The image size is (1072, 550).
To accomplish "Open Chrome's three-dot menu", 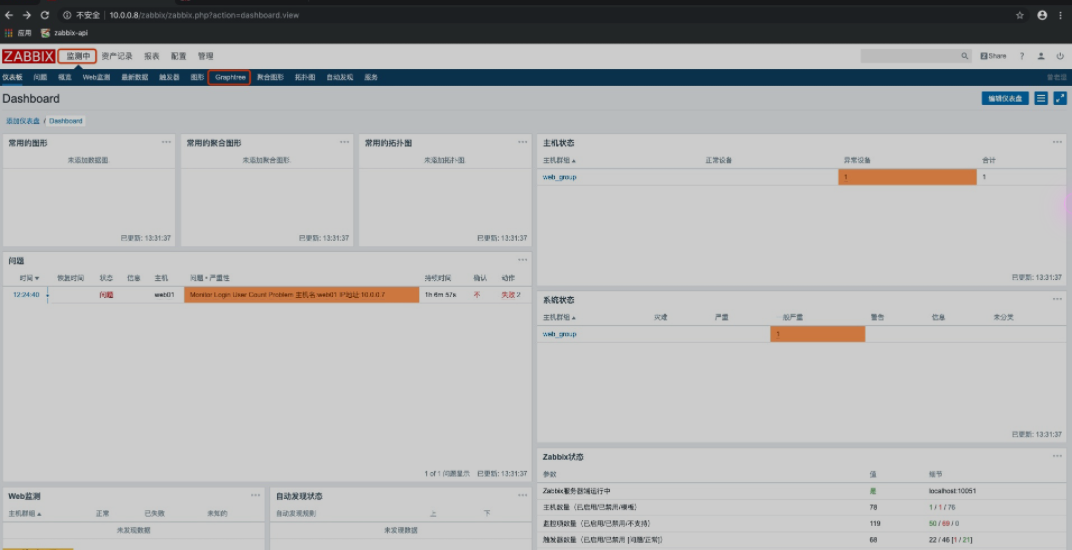I will coord(1060,15).
